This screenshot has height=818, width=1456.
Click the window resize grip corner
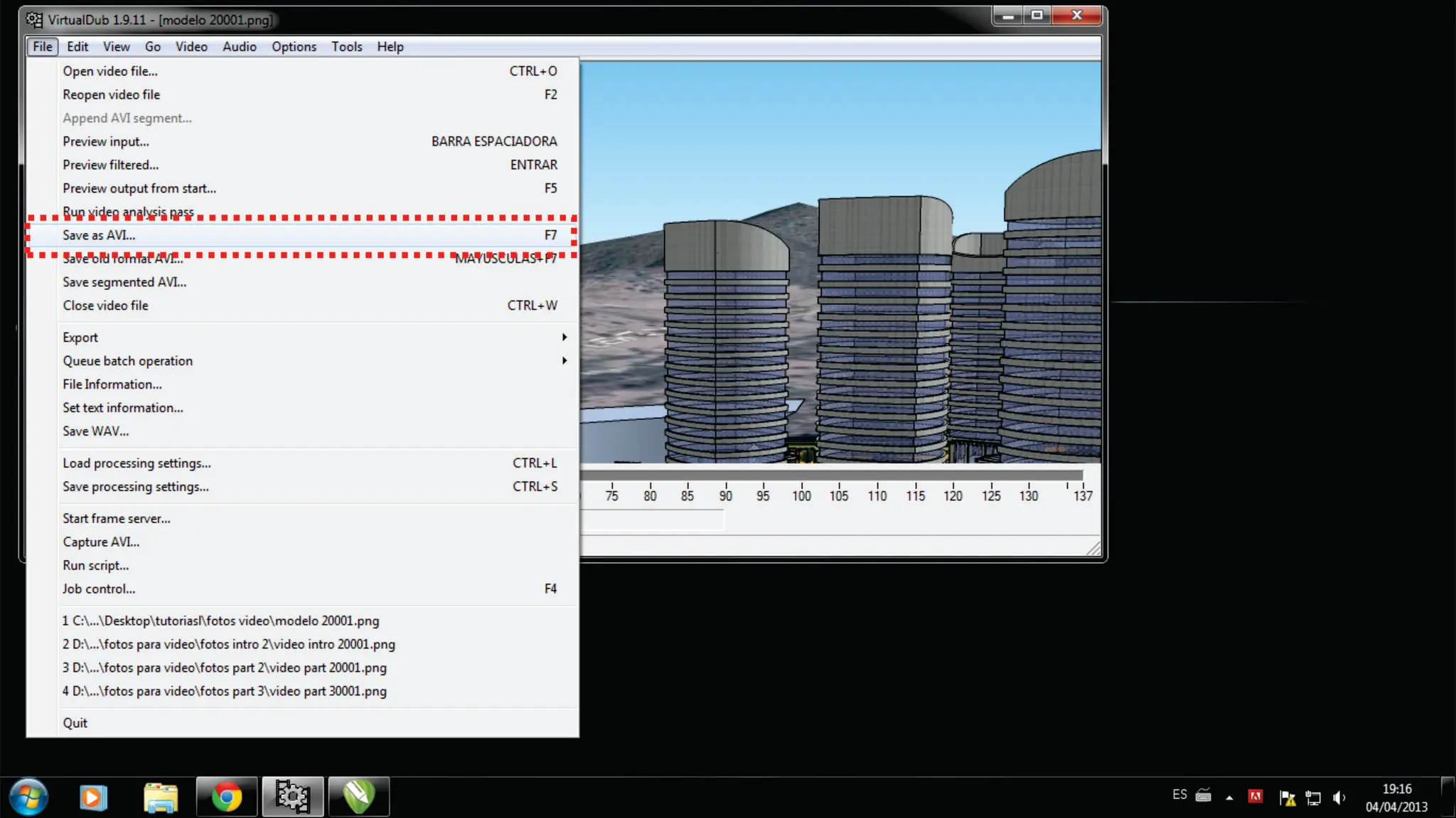point(1093,548)
